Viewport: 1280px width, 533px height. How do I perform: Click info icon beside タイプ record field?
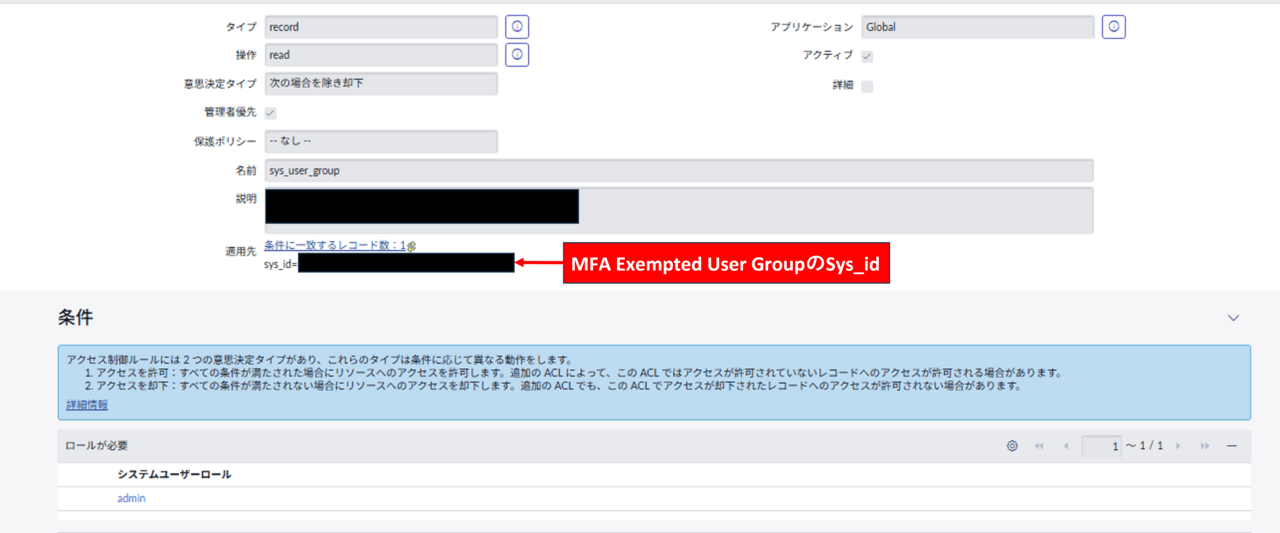(x=517, y=27)
